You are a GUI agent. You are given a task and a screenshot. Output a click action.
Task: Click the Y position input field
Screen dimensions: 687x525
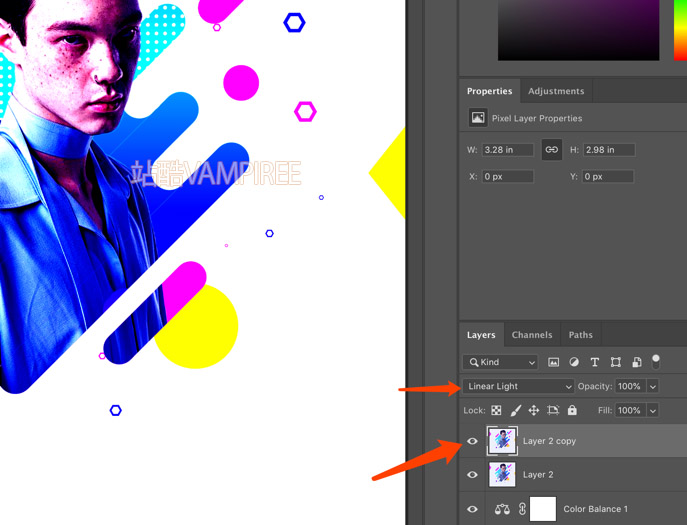tap(608, 176)
